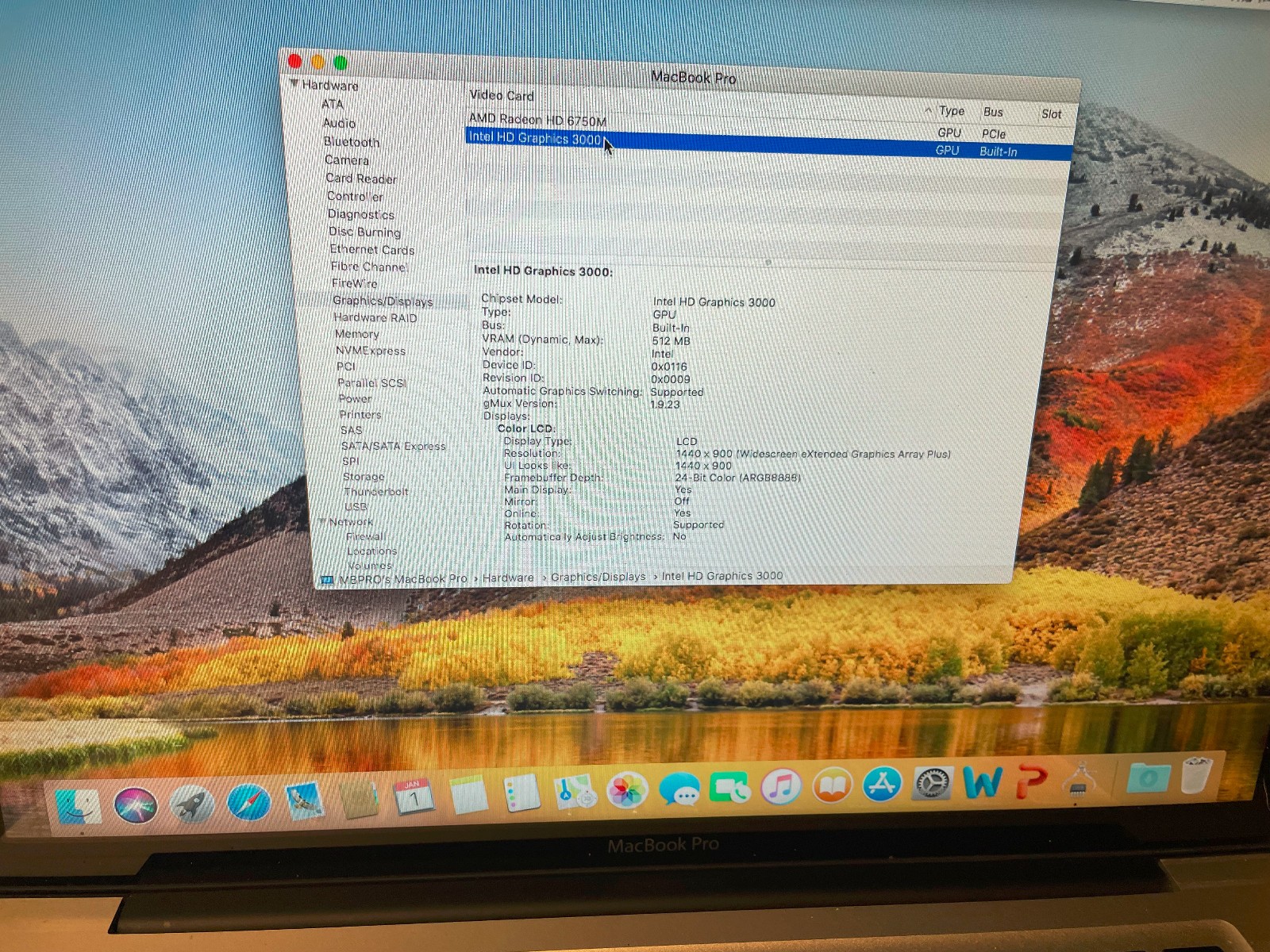Screen dimensions: 1270x952
Task: Select FireWire in the sidebar
Action: [x=355, y=283]
